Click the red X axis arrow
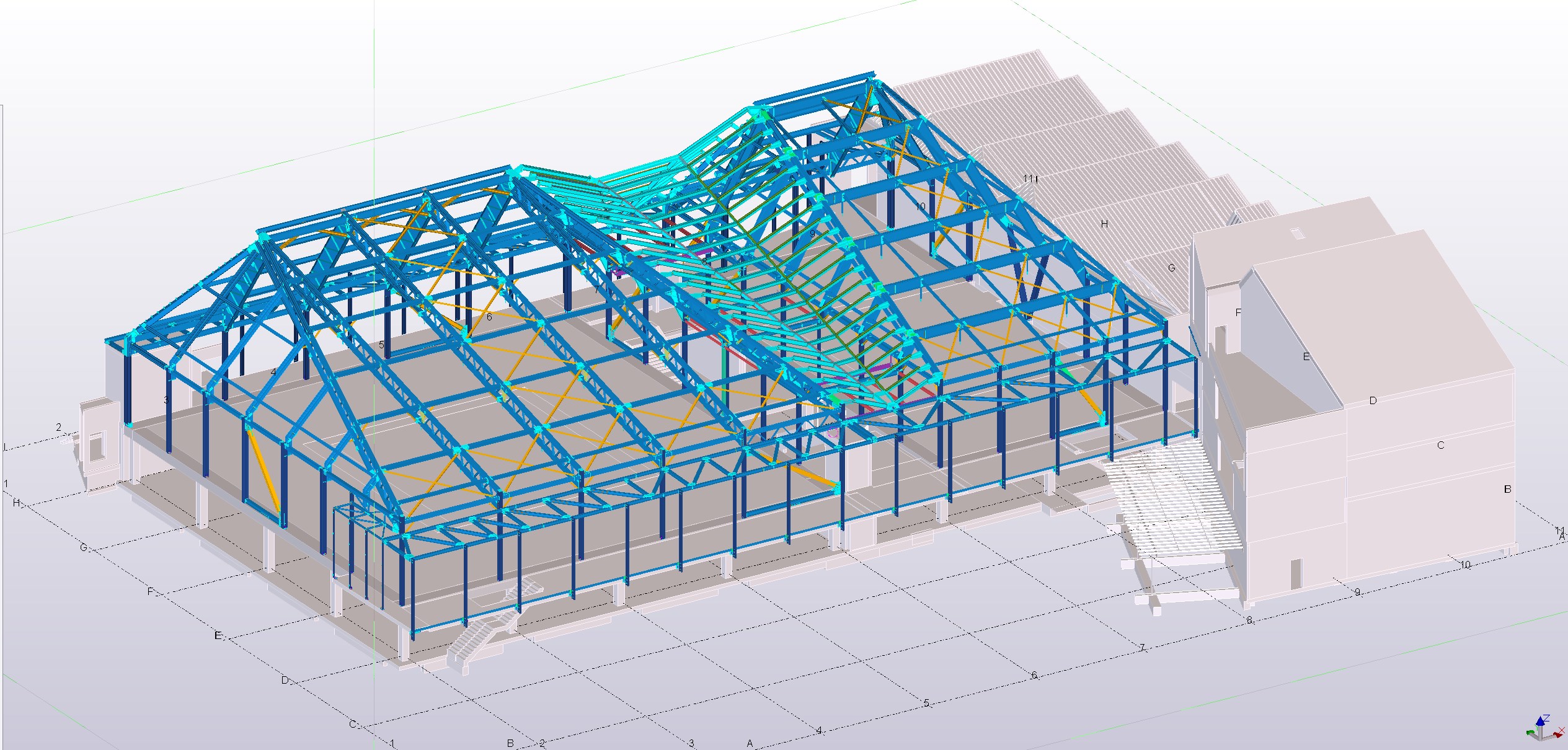1568x750 pixels. pos(1558,736)
